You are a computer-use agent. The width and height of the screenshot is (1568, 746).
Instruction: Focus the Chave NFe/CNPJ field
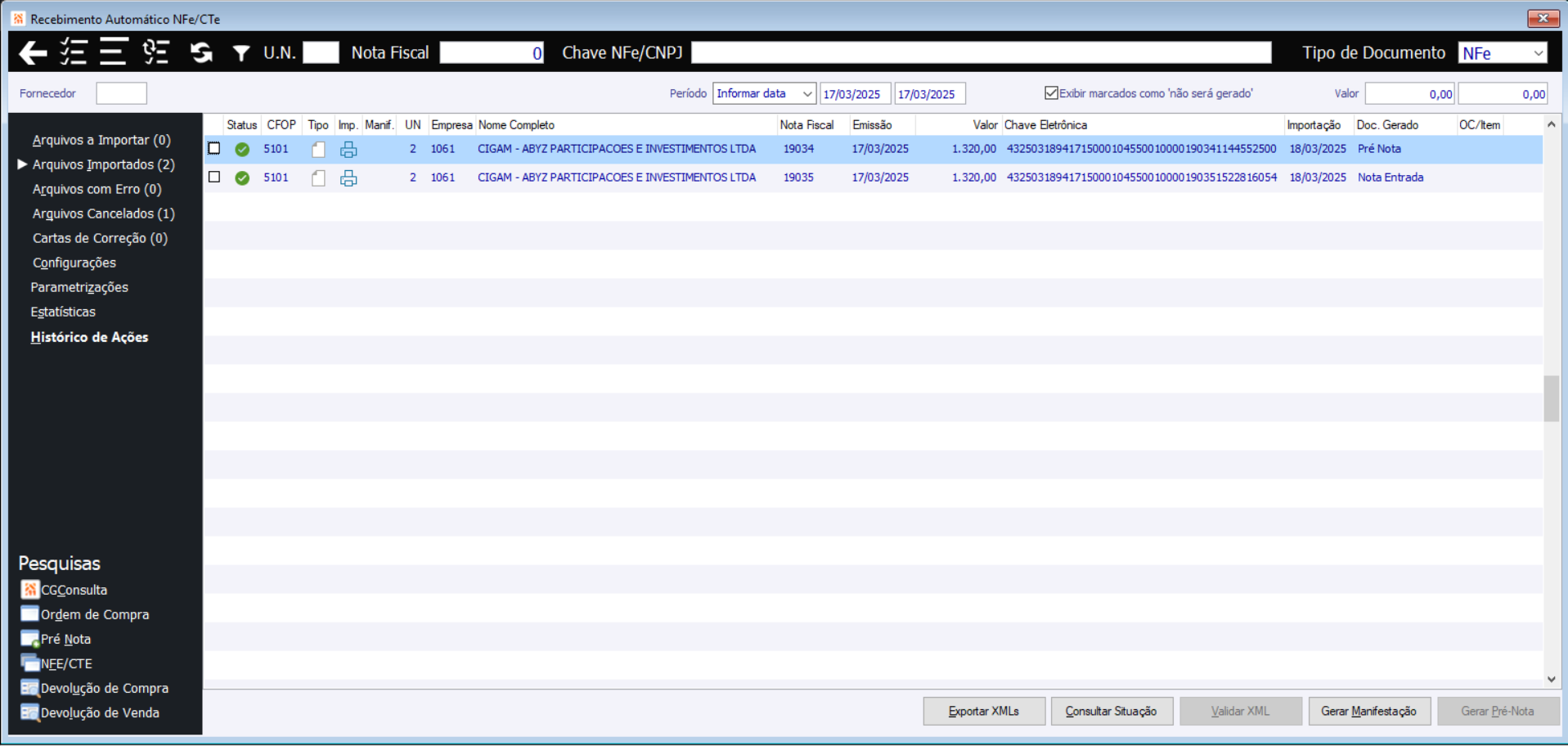click(x=982, y=52)
